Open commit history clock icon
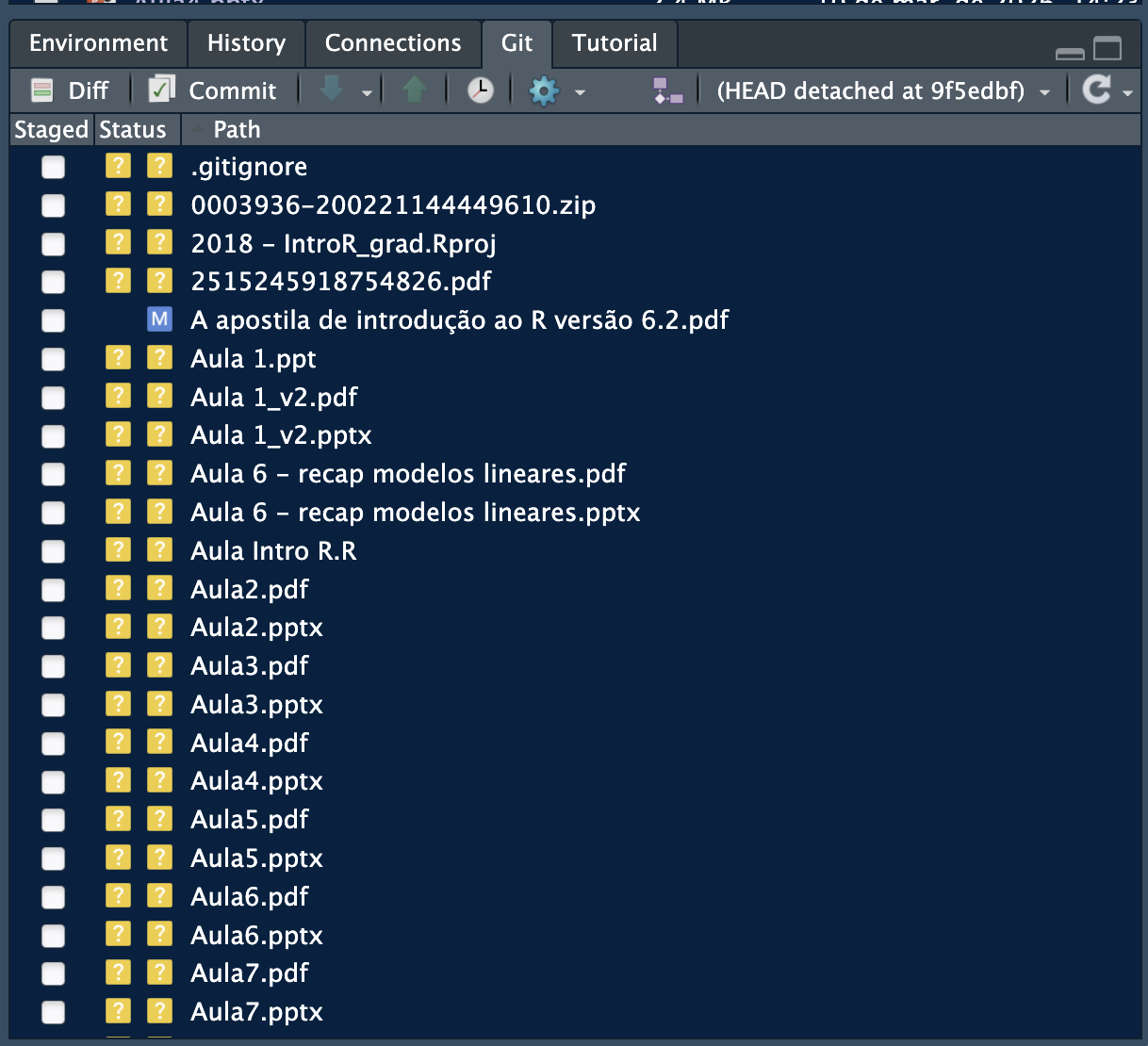This screenshot has height=1046, width=1148. pyautogui.click(x=481, y=90)
